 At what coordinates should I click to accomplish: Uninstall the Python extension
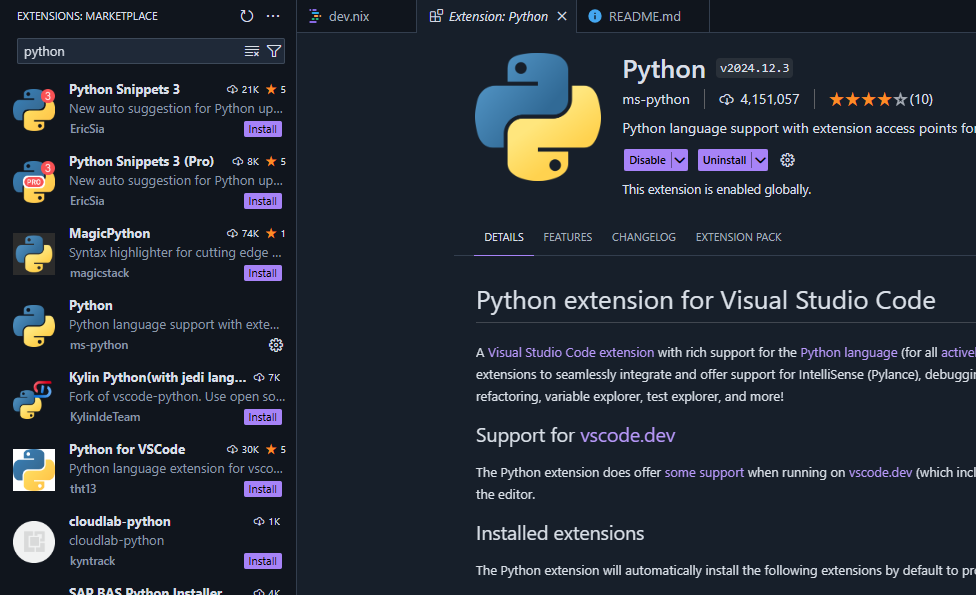pos(725,160)
